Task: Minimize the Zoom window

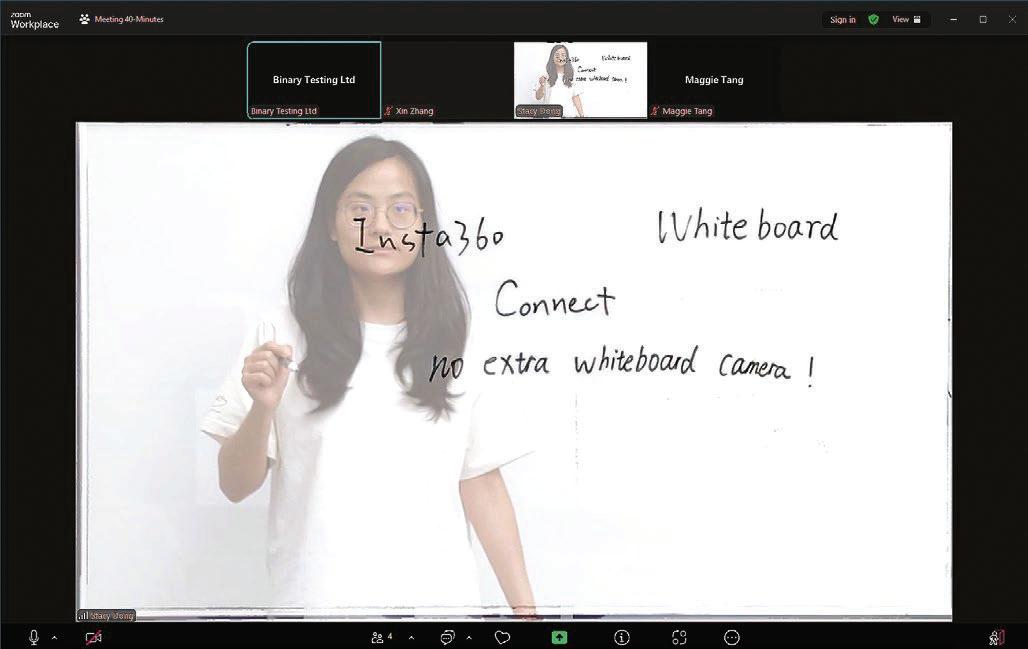Action: click(x=953, y=20)
